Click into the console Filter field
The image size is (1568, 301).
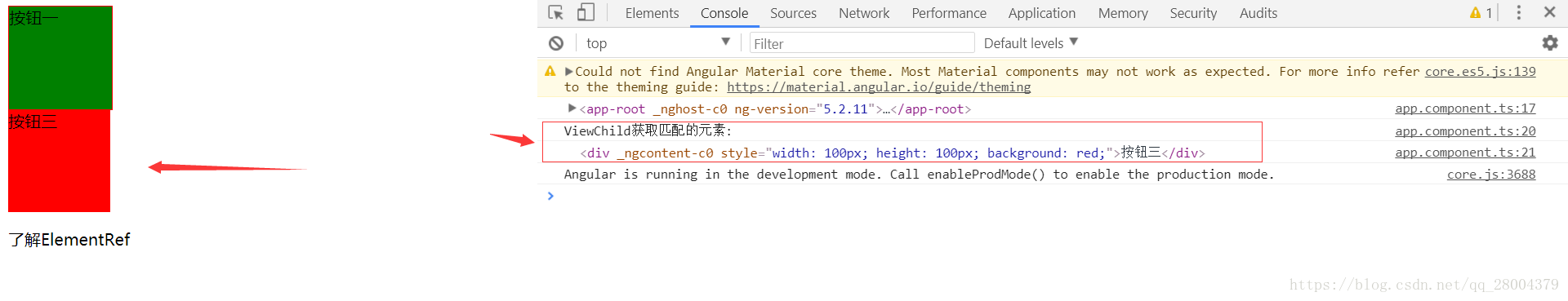pyautogui.click(x=862, y=43)
